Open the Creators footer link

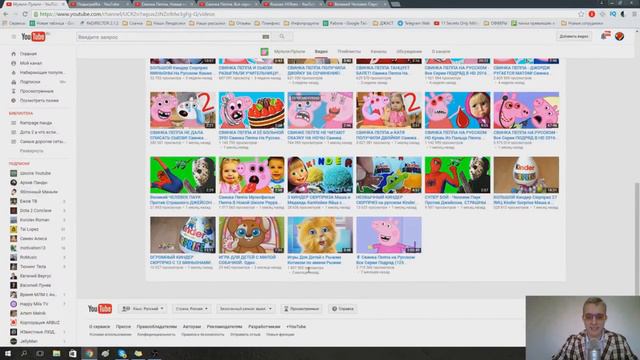click(192, 327)
